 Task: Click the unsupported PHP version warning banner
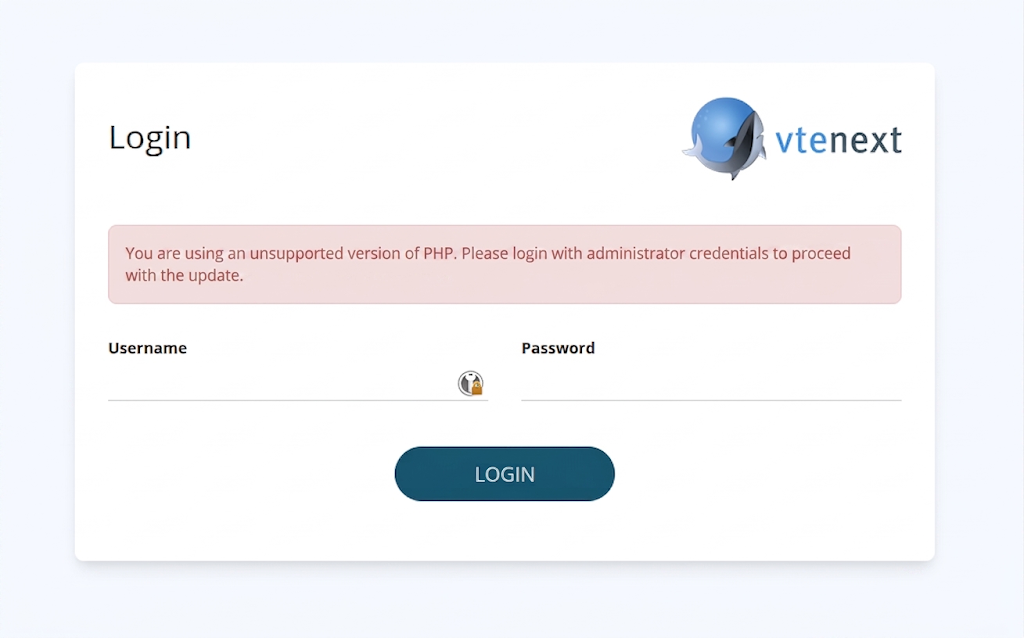(504, 264)
